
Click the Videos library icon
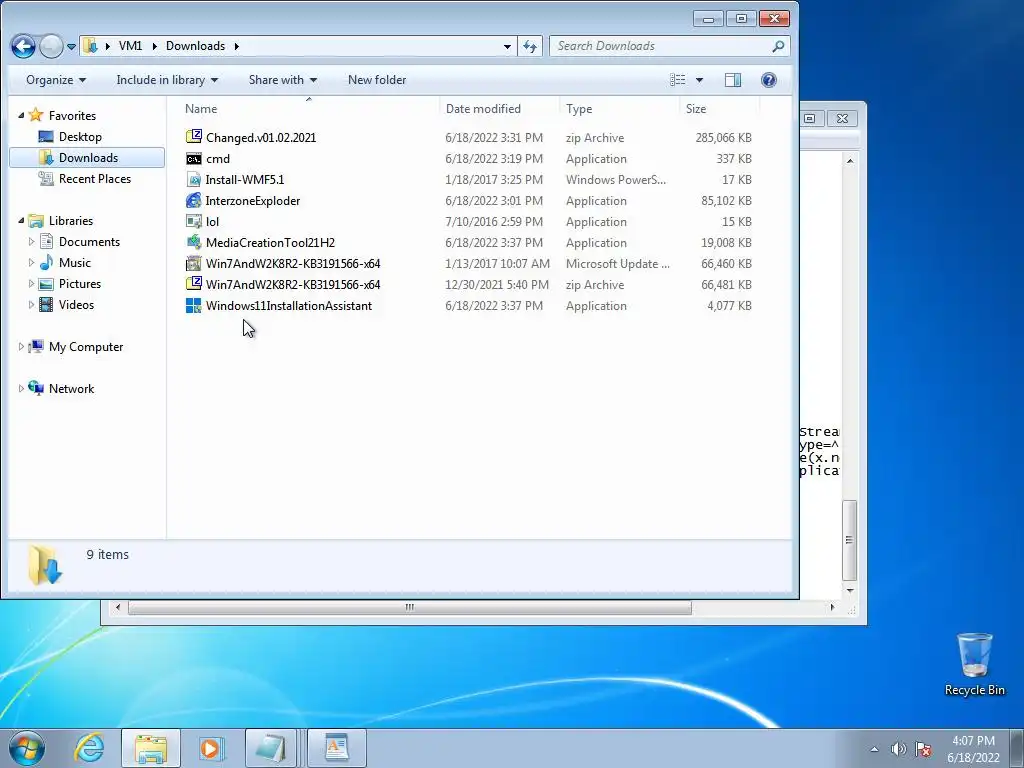pos(46,304)
